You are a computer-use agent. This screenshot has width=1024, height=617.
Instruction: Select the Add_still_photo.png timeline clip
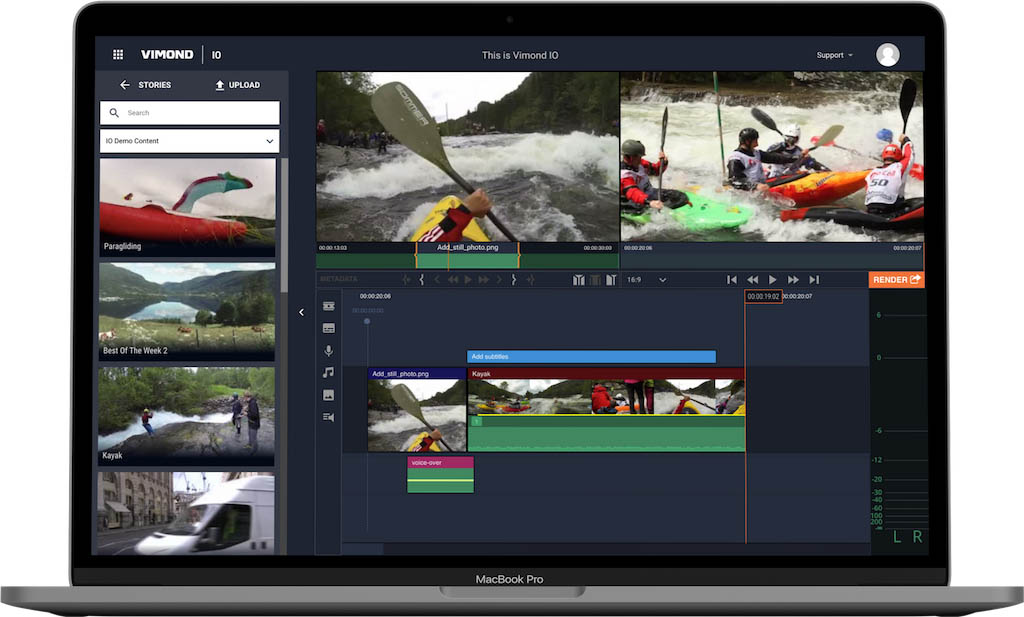click(417, 410)
